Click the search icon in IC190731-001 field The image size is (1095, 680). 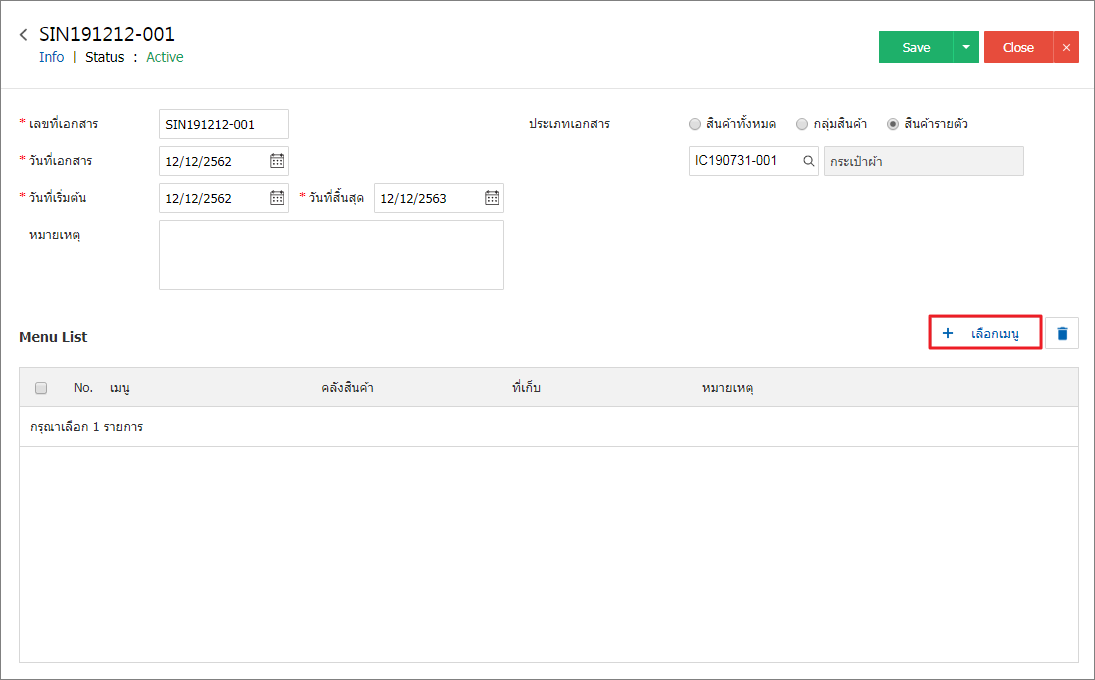click(x=809, y=161)
